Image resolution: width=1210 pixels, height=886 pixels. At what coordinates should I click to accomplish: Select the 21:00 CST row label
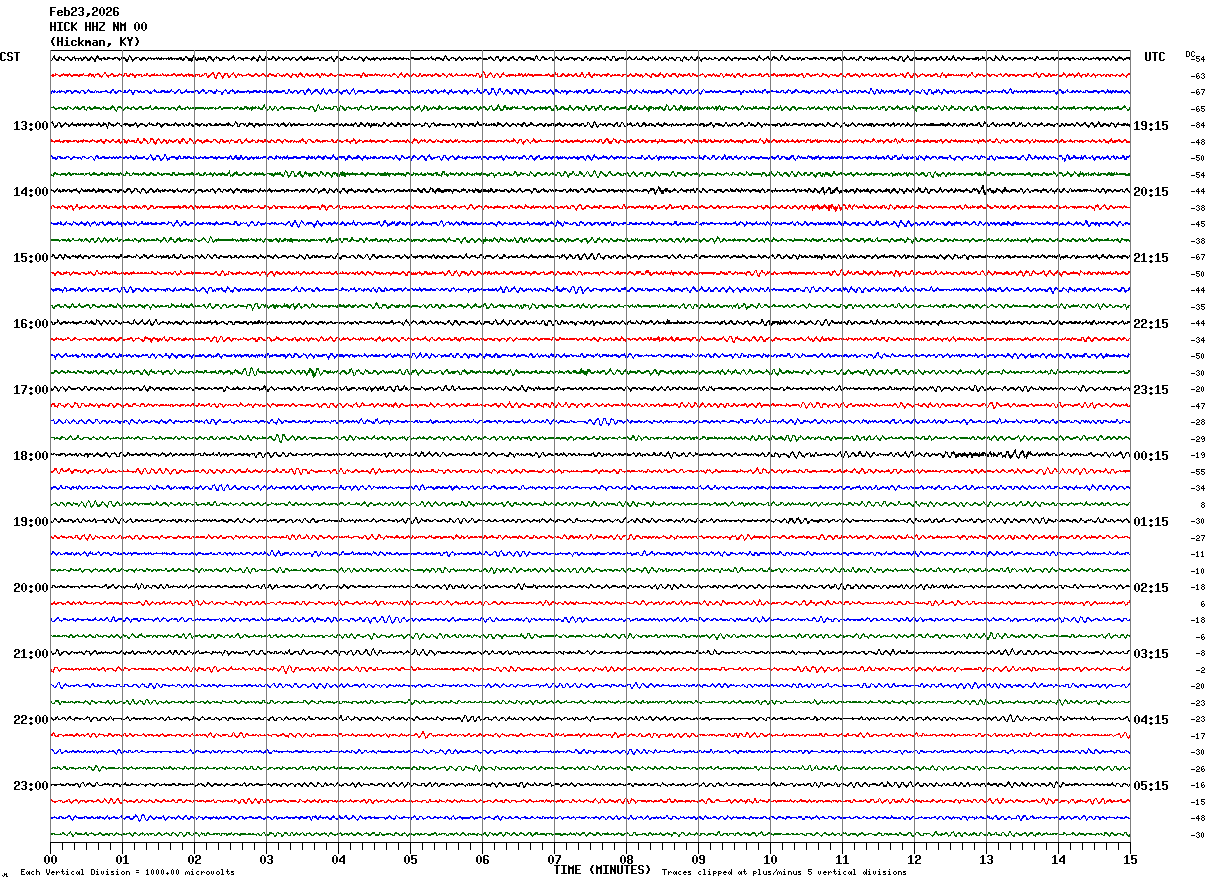(x=30, y=654)
